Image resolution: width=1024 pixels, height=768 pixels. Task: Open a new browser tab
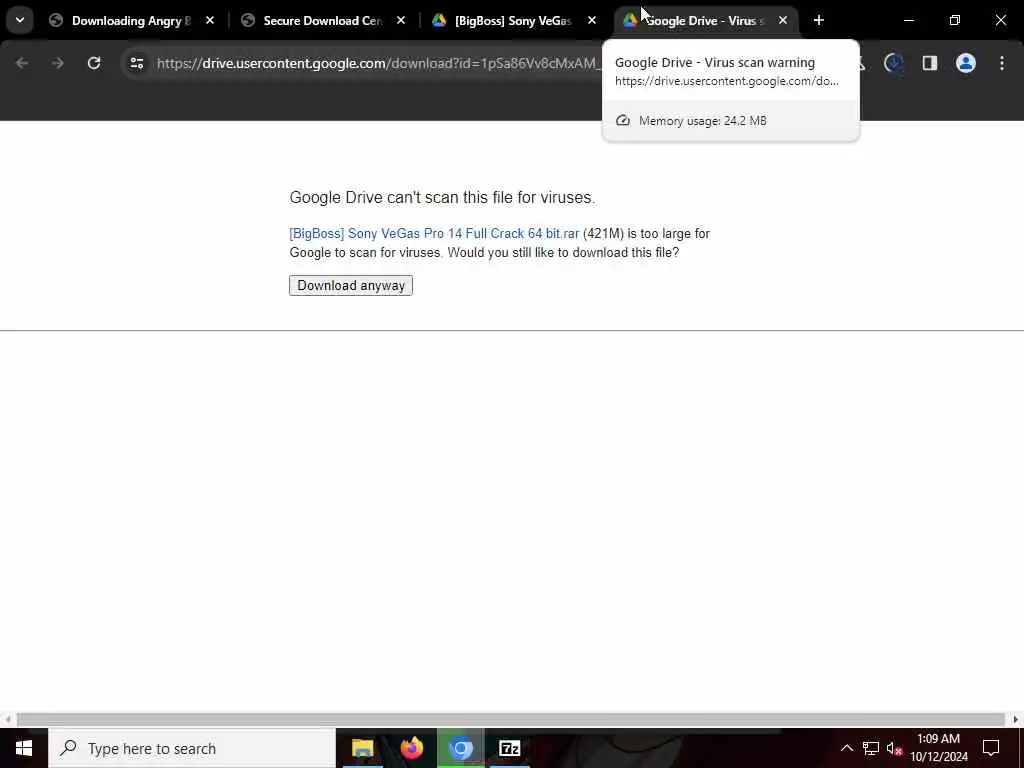[819, 21]
